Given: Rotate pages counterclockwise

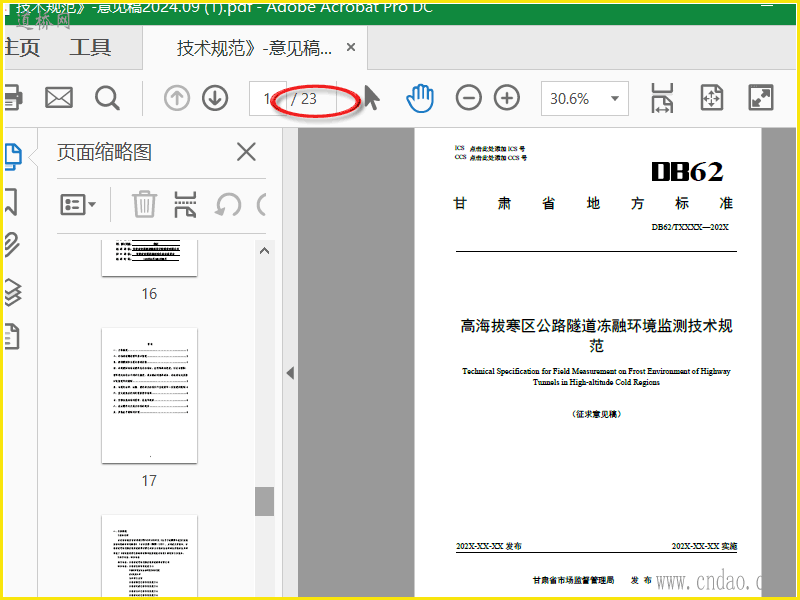Looking at the screenshot, I should pos(228,205).
